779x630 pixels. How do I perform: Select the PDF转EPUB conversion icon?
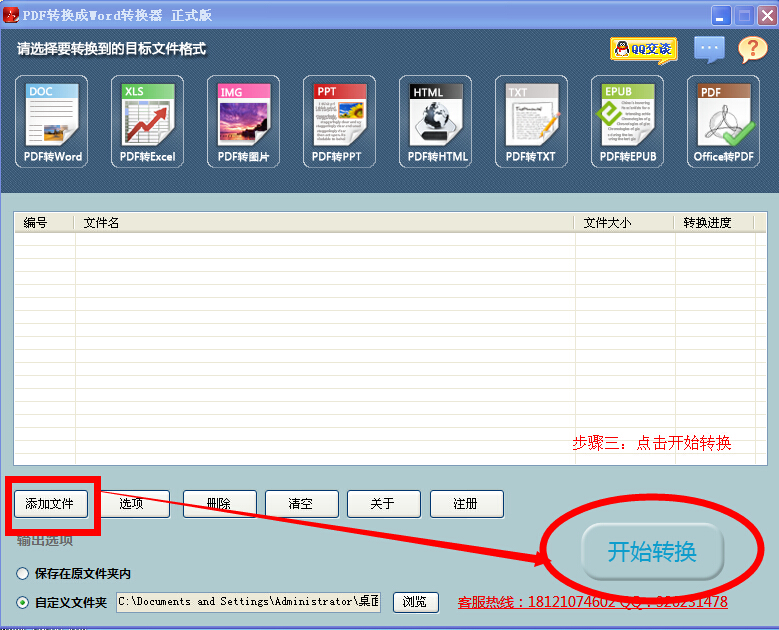[627, 121]
